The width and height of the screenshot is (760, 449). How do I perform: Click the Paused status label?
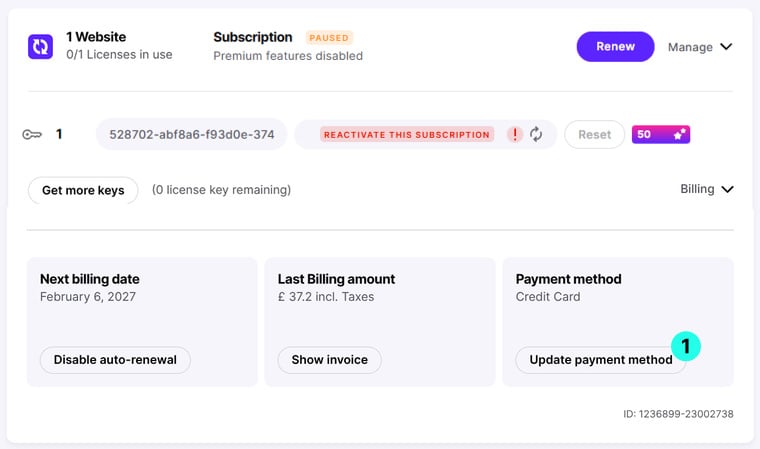pos(329,38)
